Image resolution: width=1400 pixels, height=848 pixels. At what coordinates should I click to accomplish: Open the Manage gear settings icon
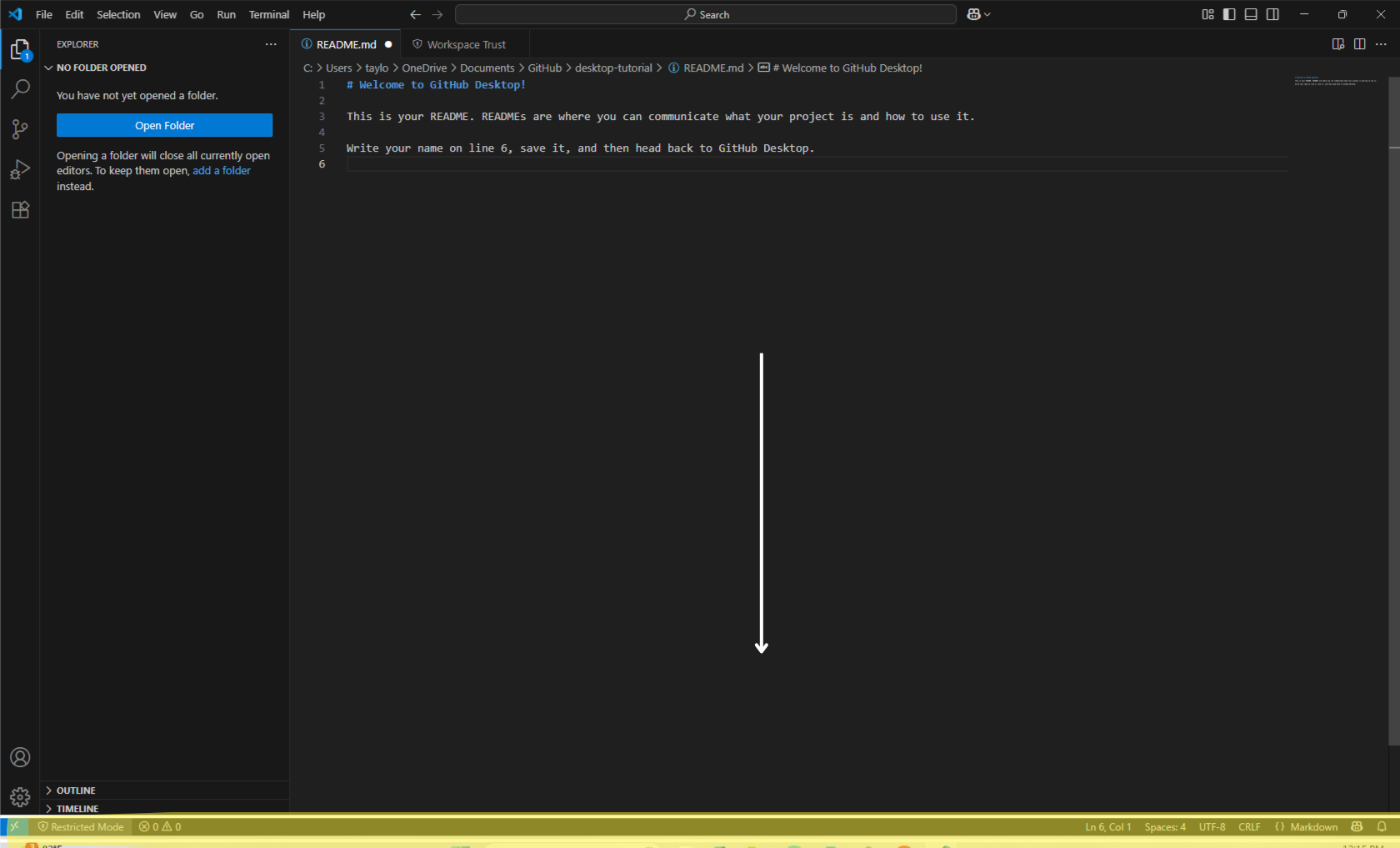pyautogui.click(x=20, y=797)
